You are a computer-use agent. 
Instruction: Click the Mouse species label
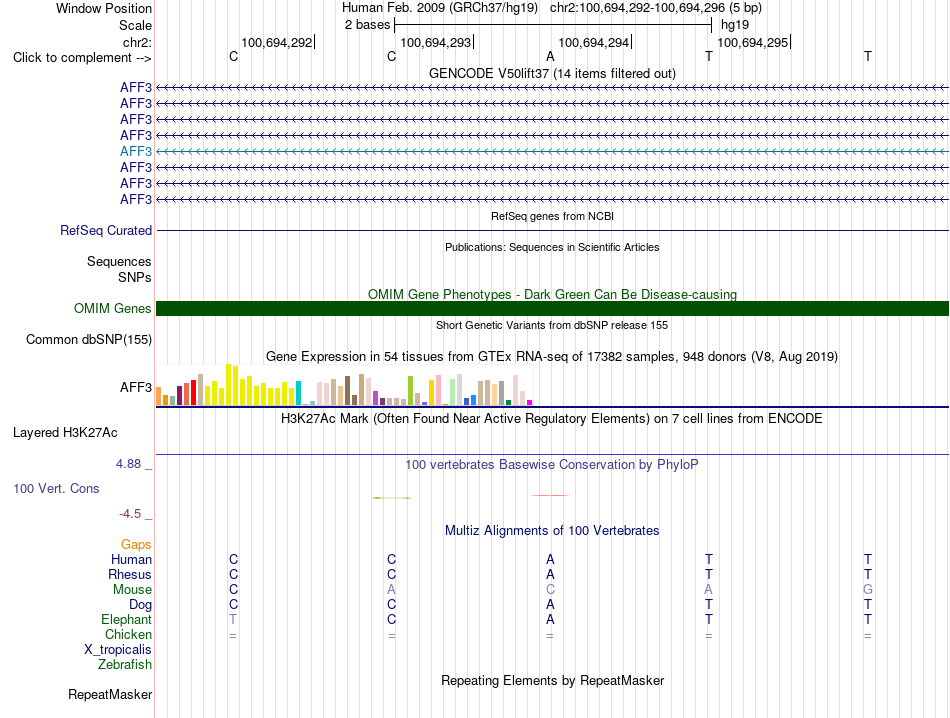pos(132,590)
